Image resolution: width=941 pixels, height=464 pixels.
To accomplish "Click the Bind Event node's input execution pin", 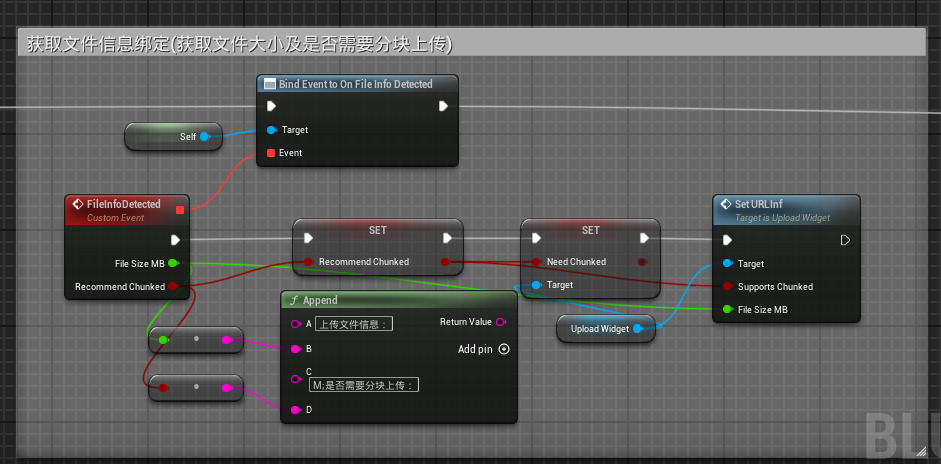I will [x=271, y=106].
